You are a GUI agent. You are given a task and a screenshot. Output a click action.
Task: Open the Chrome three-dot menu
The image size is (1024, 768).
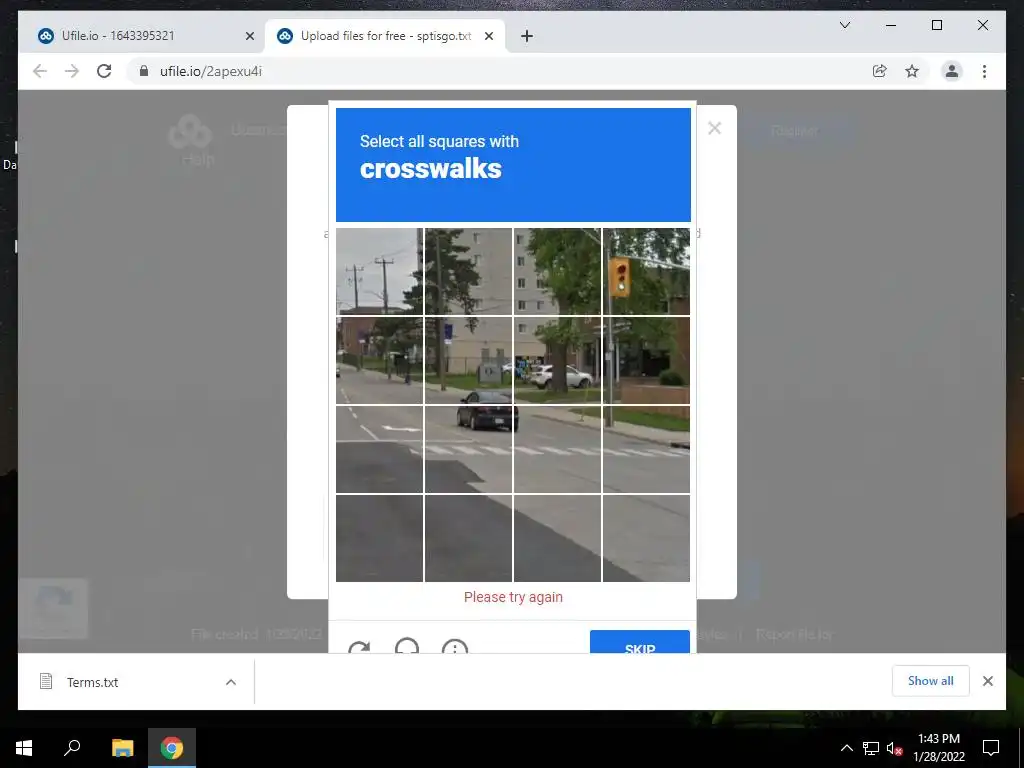[984, 71]
